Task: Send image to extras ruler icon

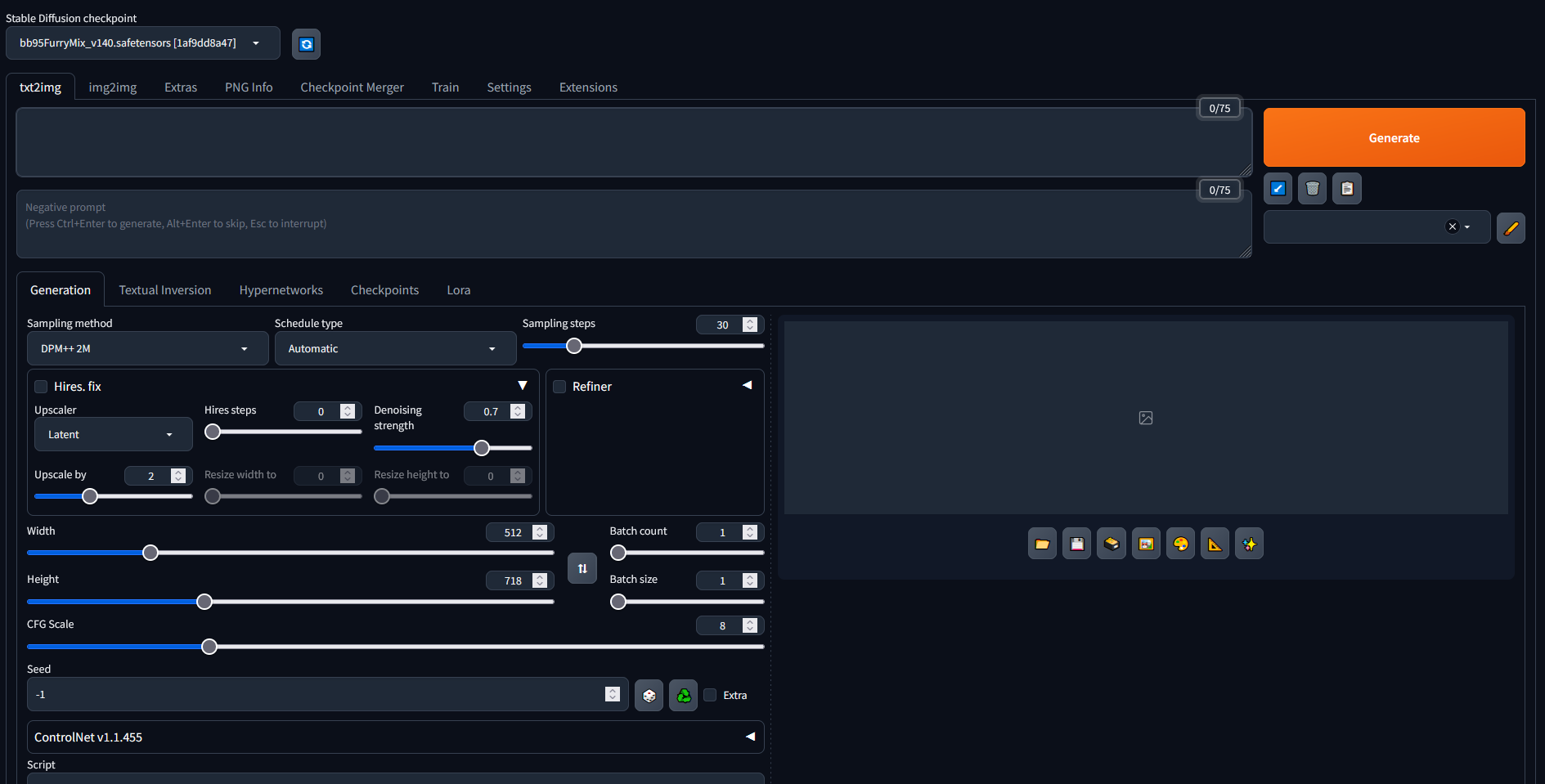Action: pyautogui.click(x=1215, y=544)
